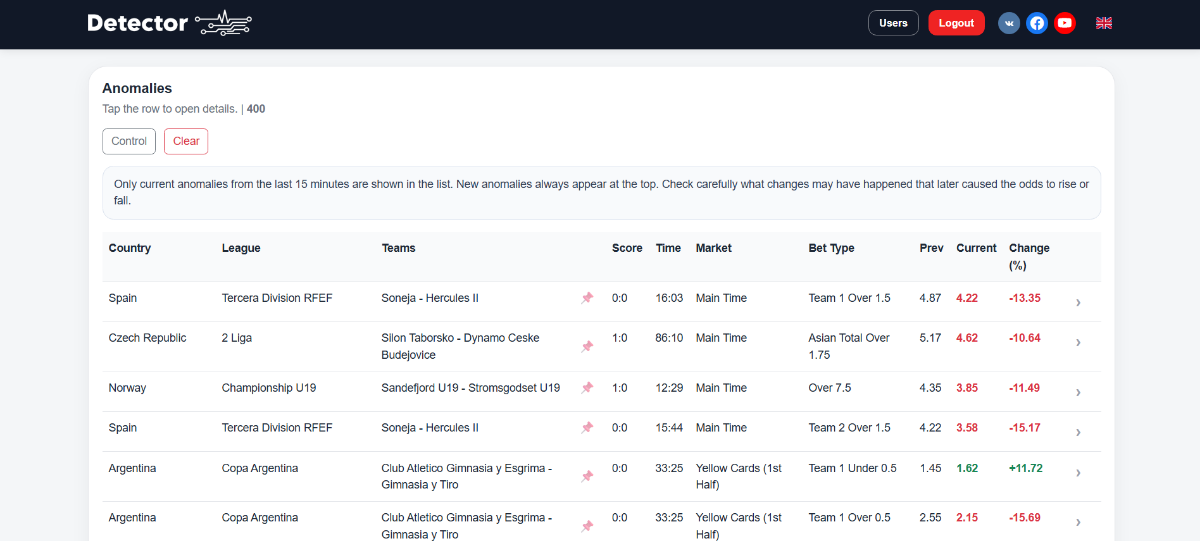Expand details chevron for the +11.72 change row
Viewport: 1200px width, 541px height.
[x=1078, y=472]
